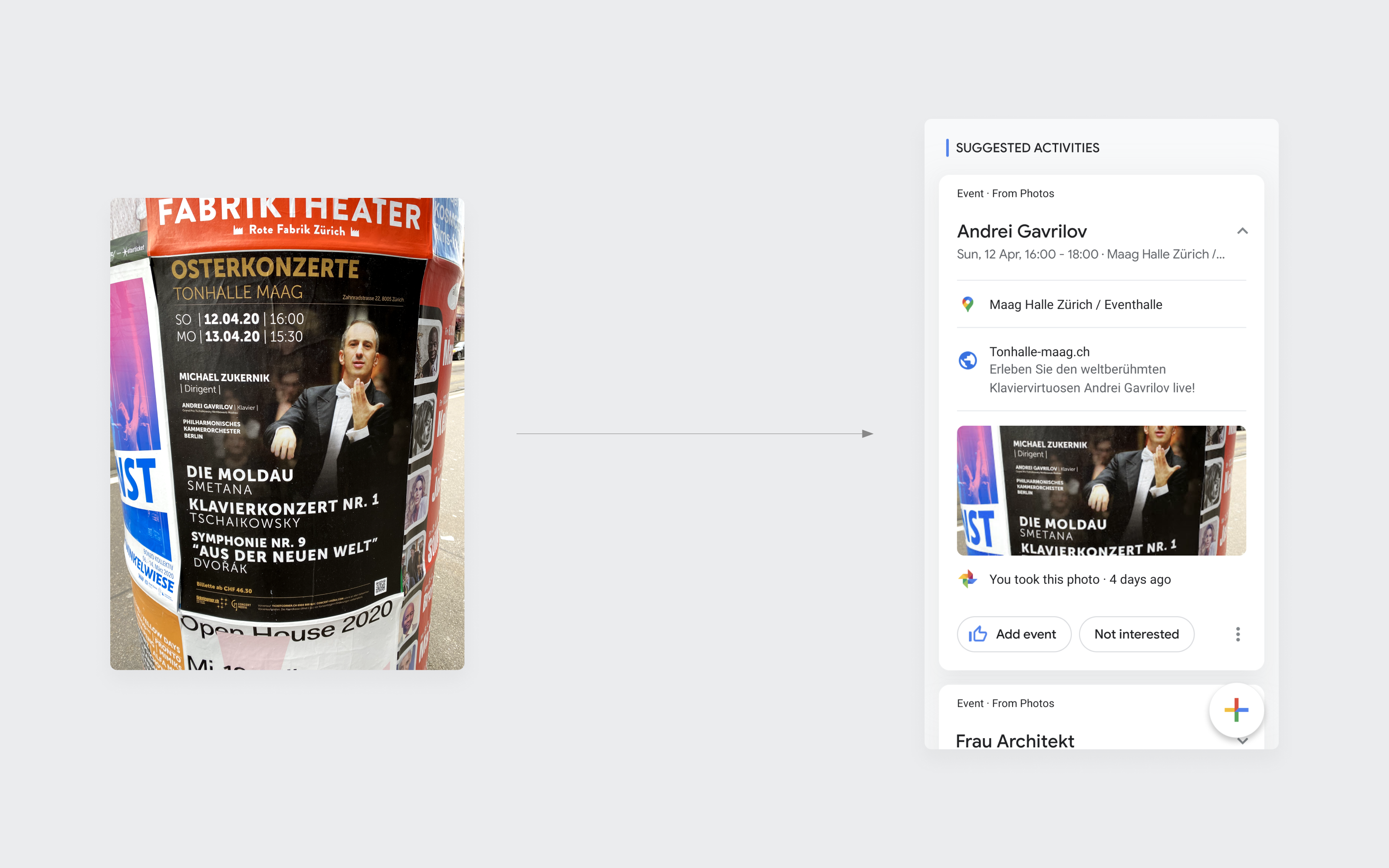Viewport: 1389px width, 868px height.
Task: Click the Google Maps pin icon
Action: pyautogui.click(x=968, y=304)
